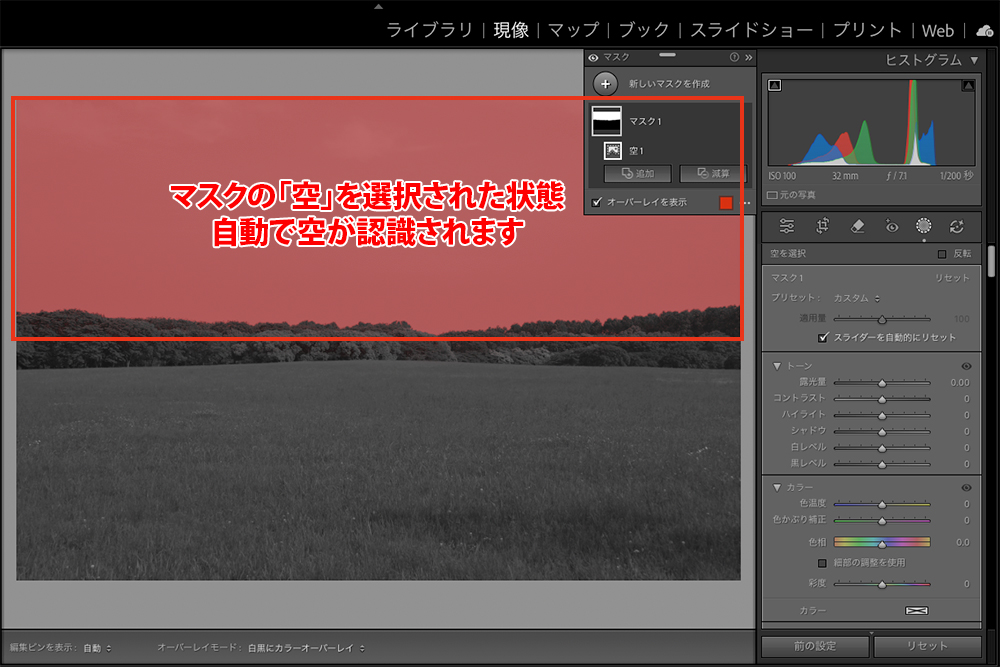Open the Edit sliders tool icon
The height and width of the screenshot is (667, 1000).
pos(787,226)
